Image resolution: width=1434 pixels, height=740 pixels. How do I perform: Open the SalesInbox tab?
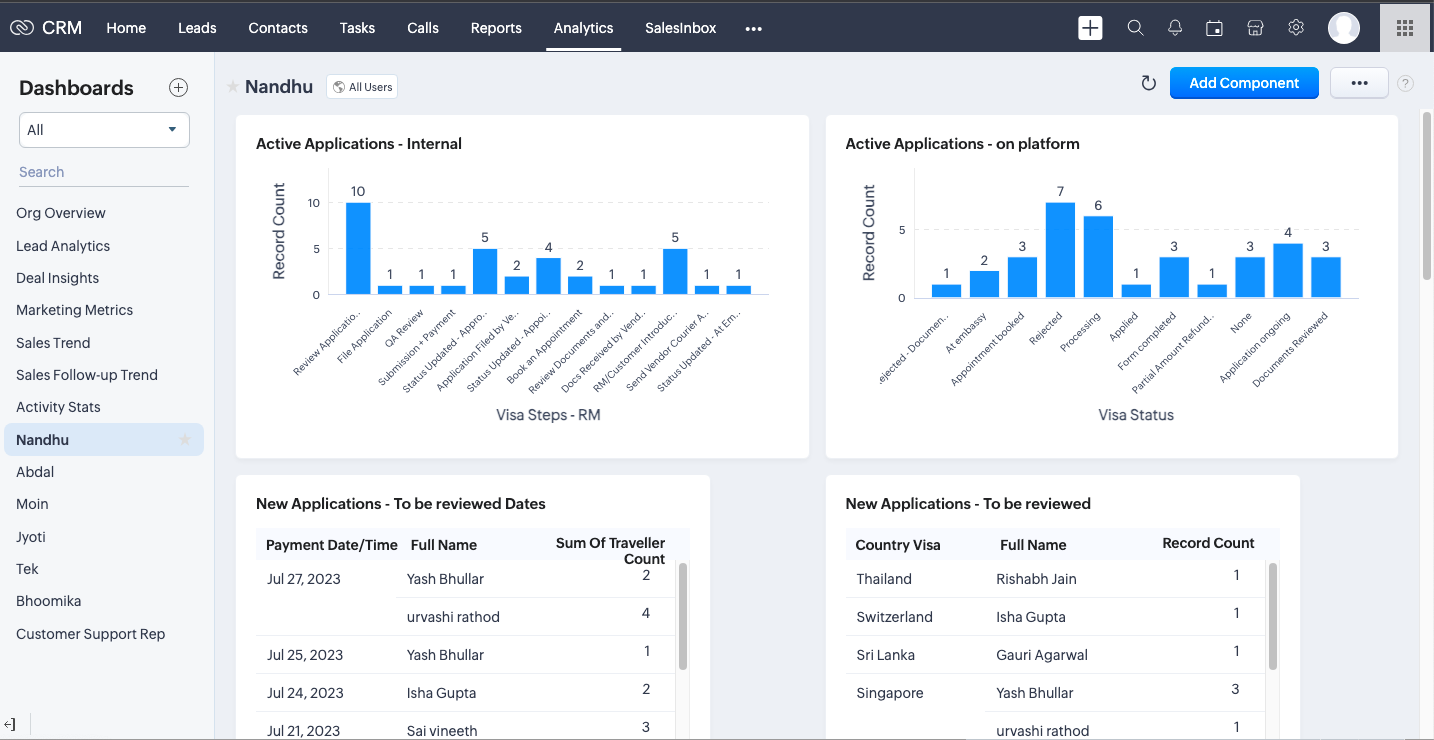(x=680, y=28)
